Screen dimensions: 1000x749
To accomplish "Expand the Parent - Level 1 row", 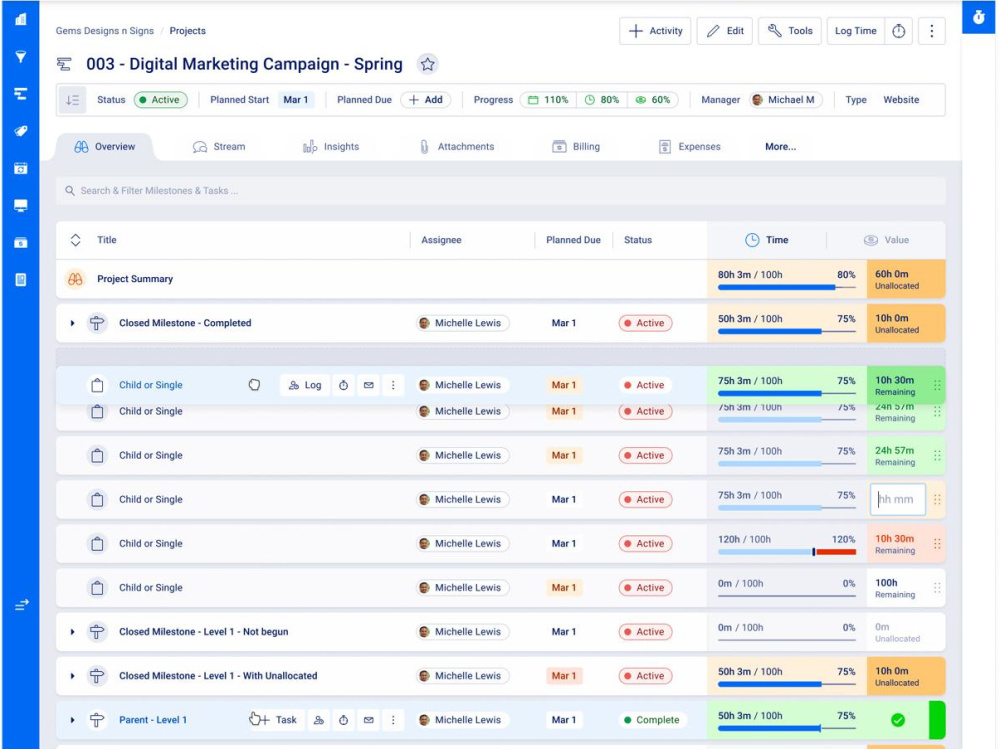I will click(73, 720).
